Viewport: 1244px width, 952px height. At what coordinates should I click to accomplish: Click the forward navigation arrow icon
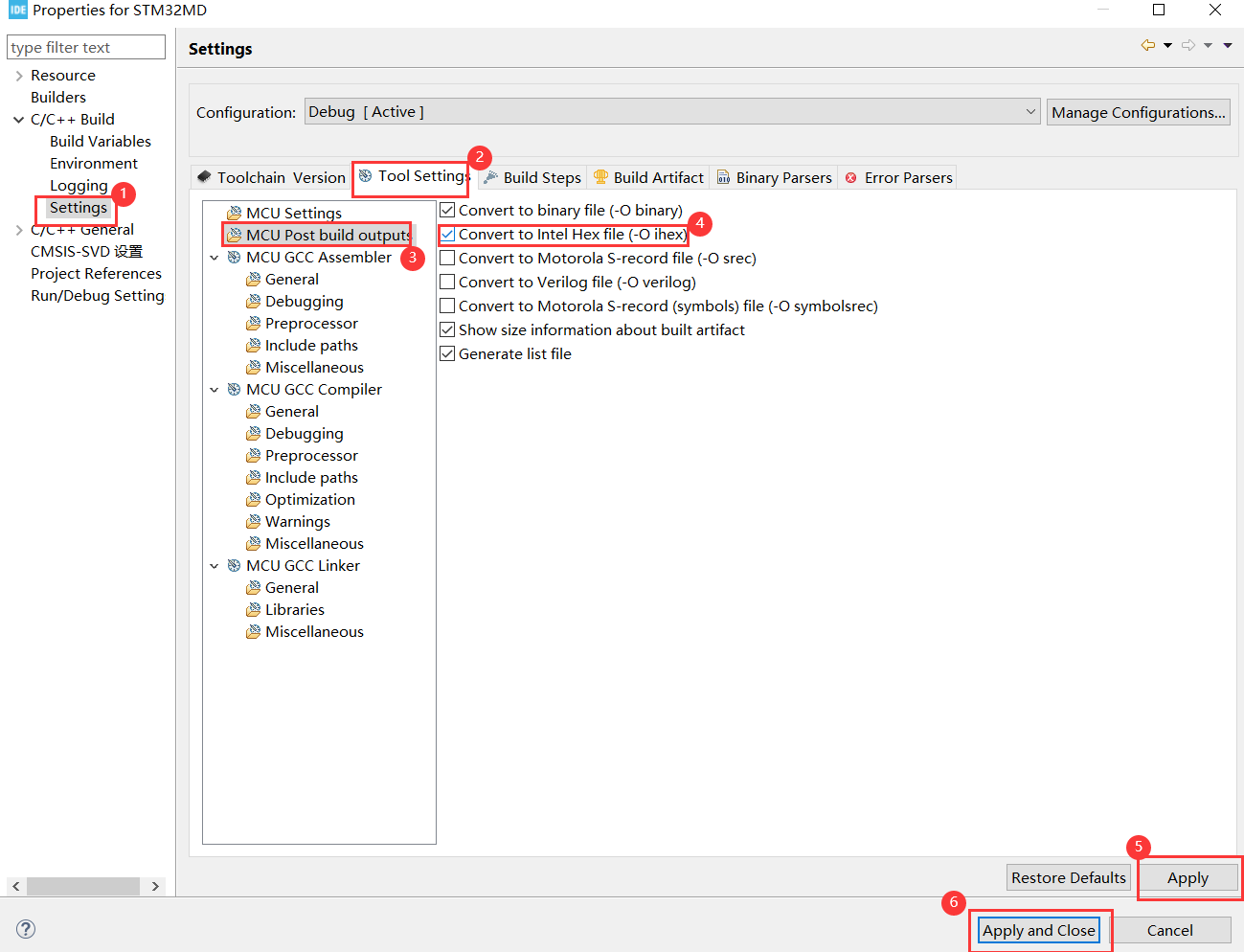pos(1187,45)
